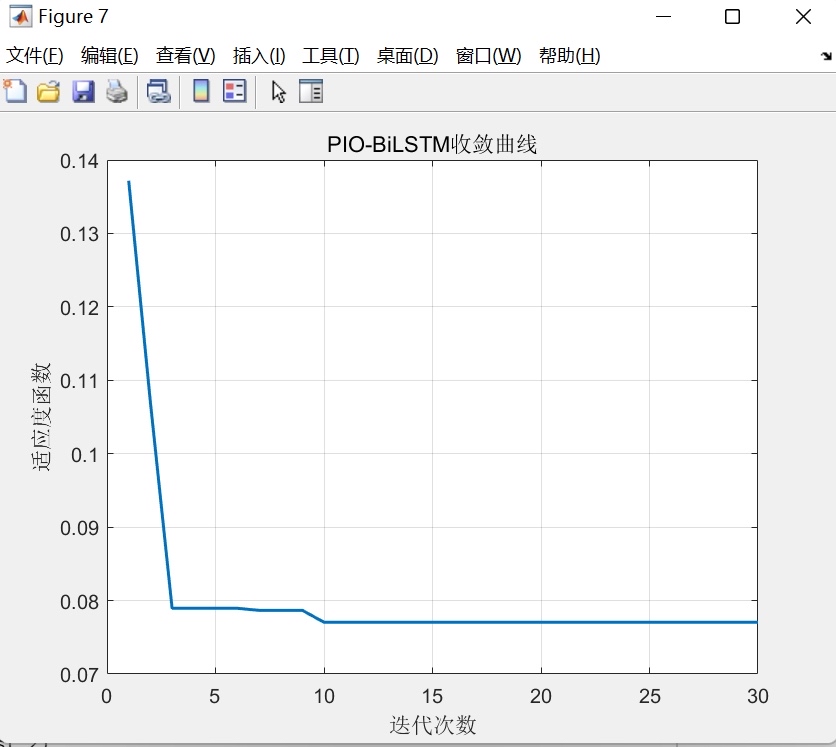This screenshot has width=836, height=747.
Task: Open a file with the folder icon
Action: click(49, 92)
